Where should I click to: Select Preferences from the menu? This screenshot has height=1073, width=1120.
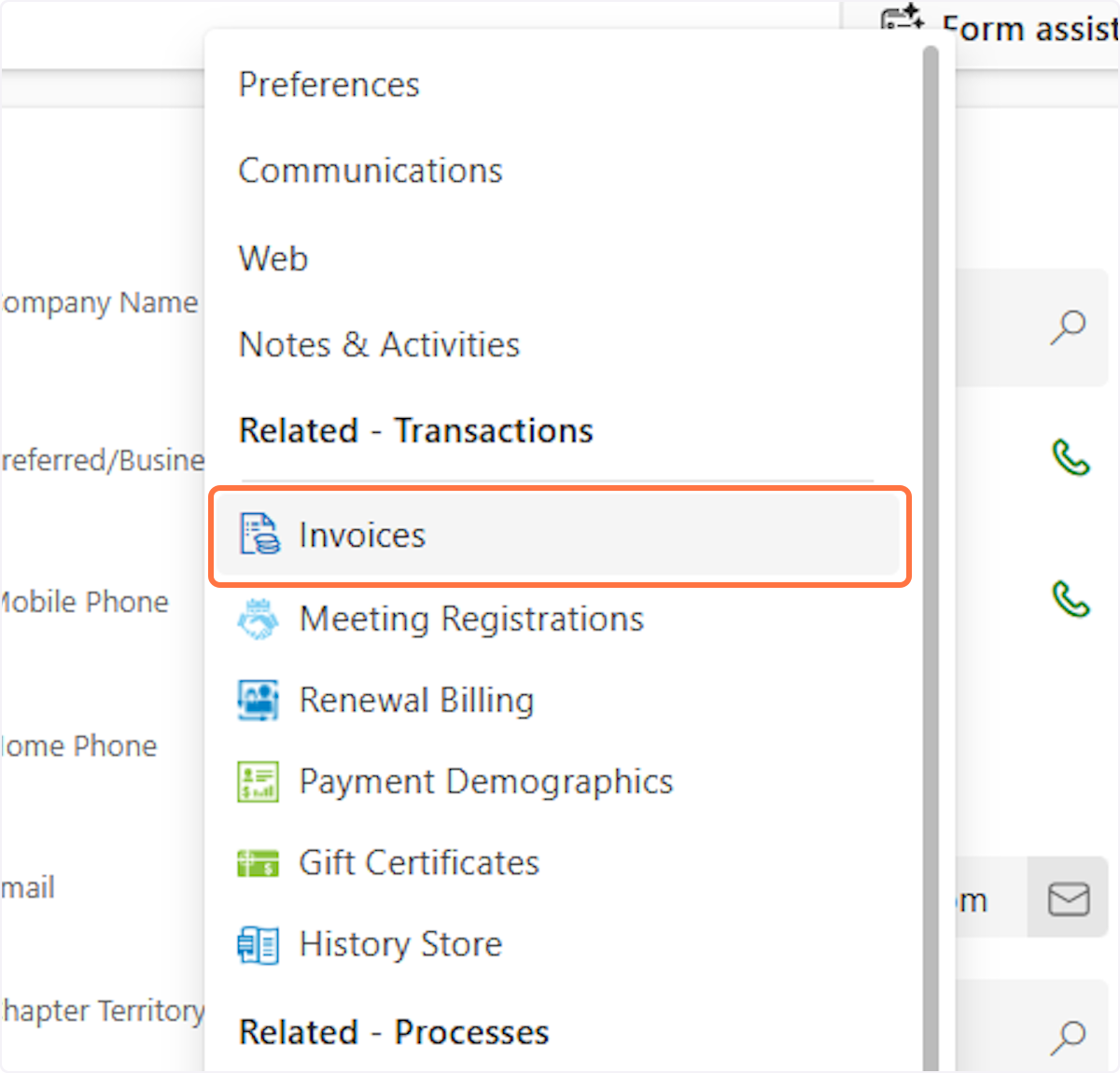tap(329, 85)
